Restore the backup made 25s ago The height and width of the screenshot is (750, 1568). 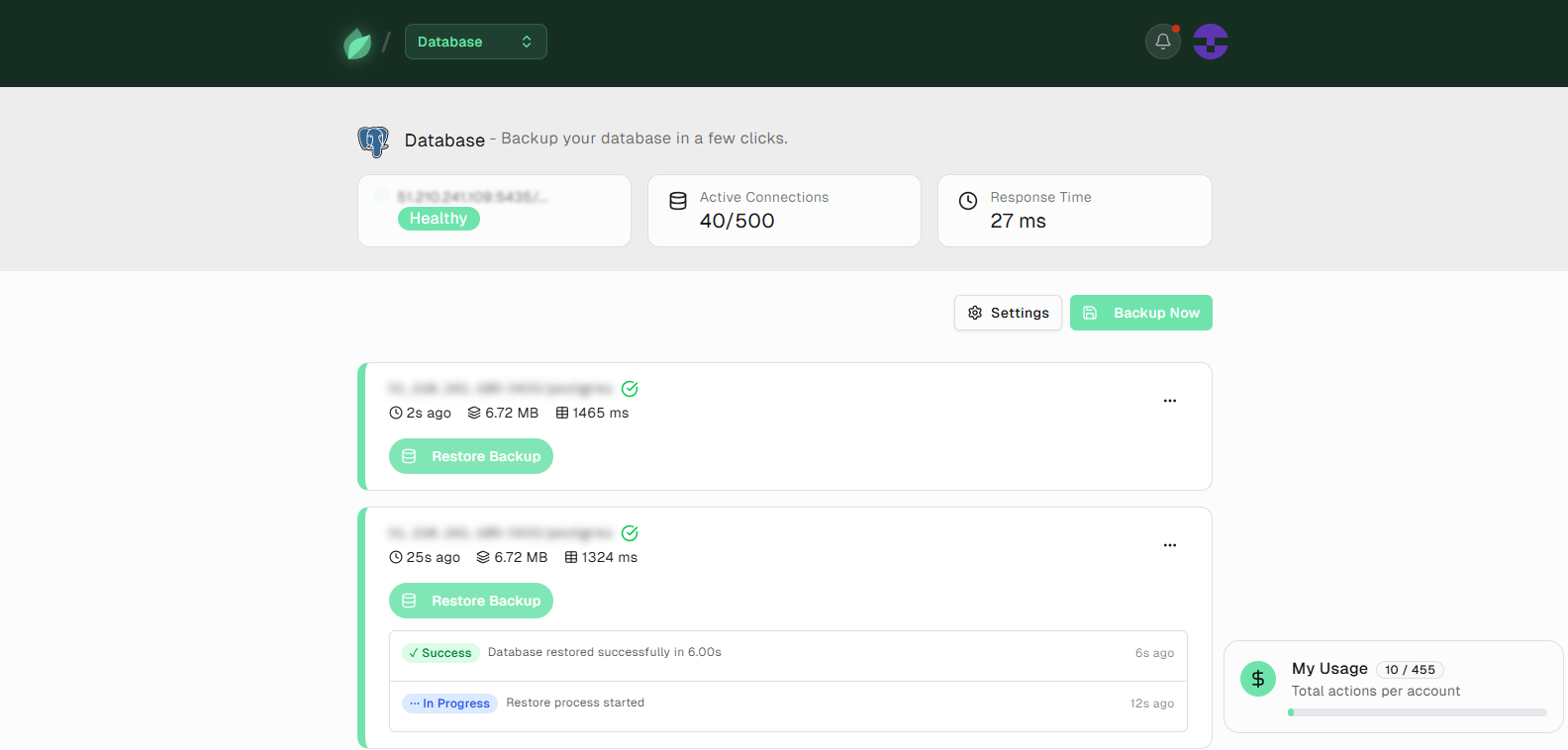(x=471, y=601)
